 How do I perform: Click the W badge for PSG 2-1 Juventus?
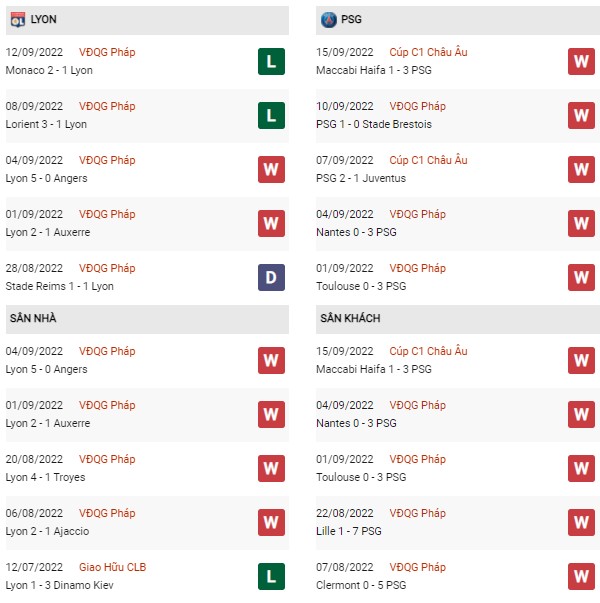click(x=581, y=169)
